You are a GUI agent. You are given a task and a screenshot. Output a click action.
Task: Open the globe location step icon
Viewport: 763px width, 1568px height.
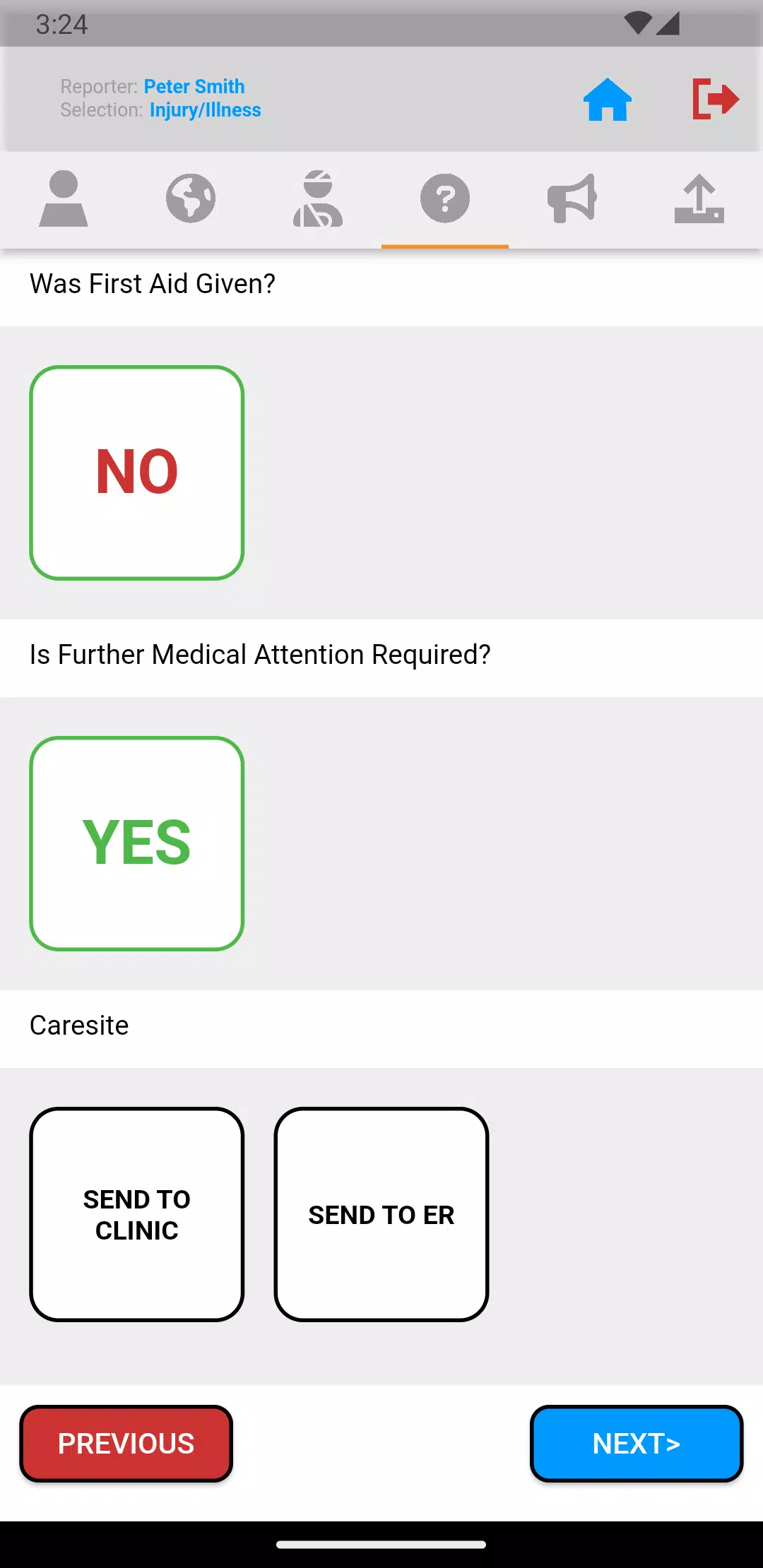[191, 198]
